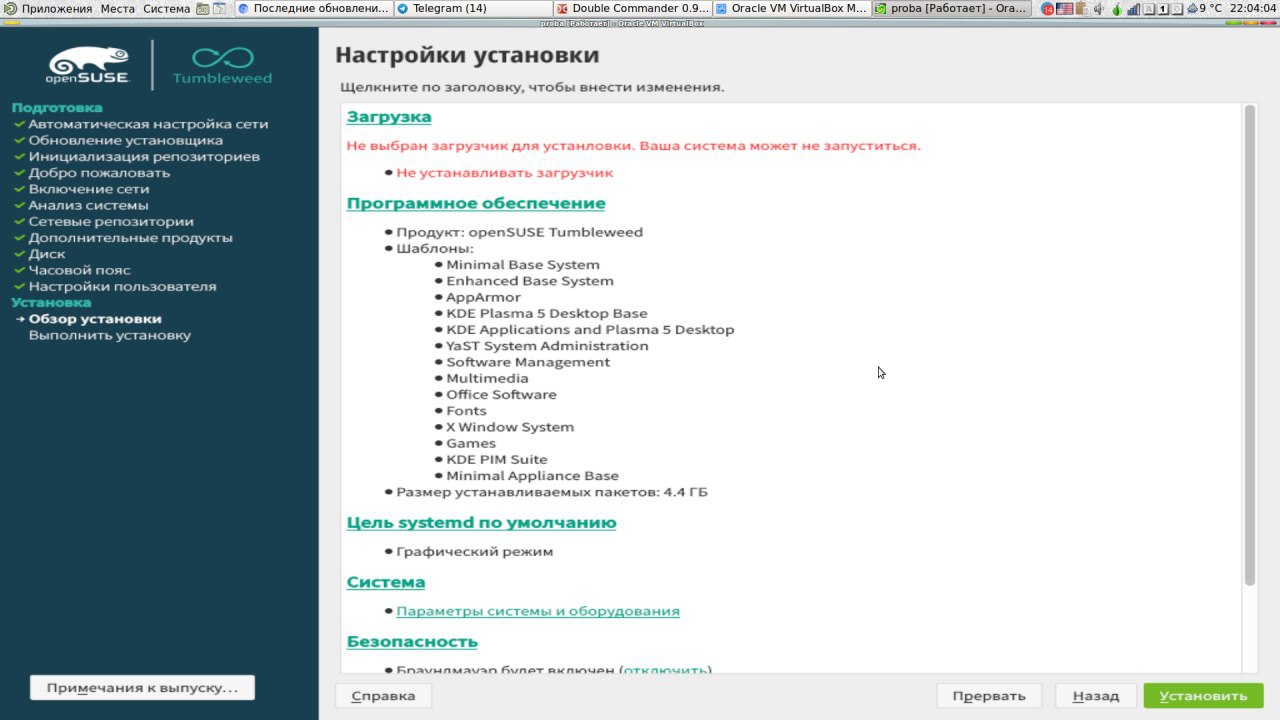This screenshot has width=1280, height=720.
Task: Start installation with Установить button
Action: 1203,696
